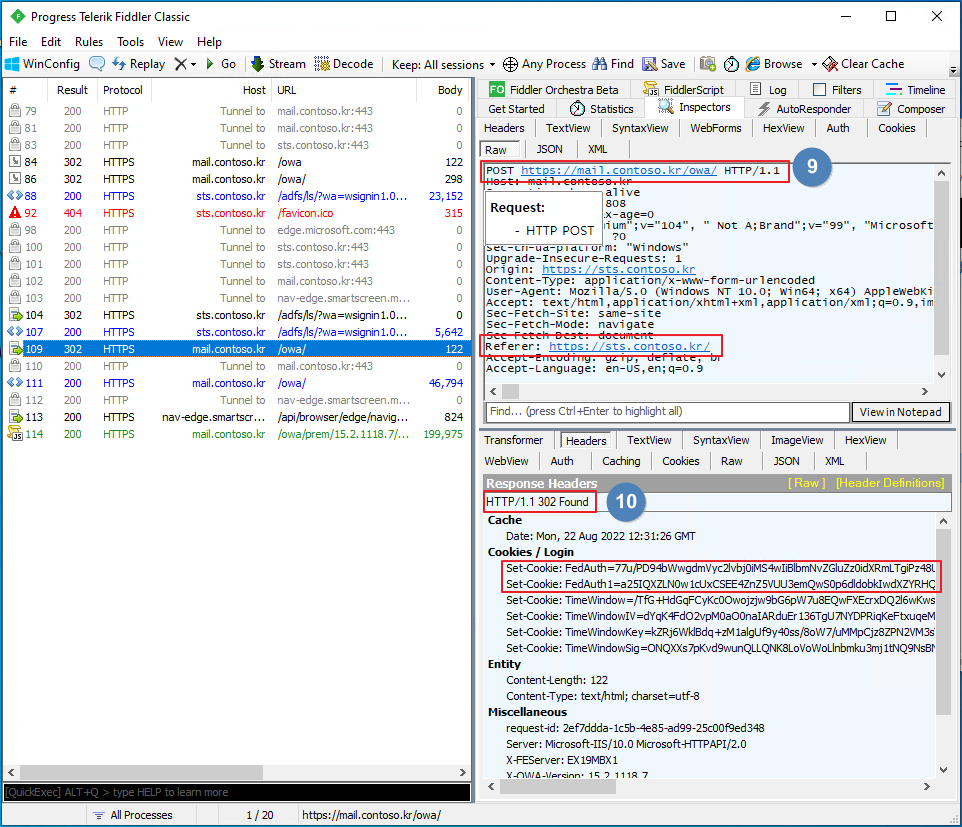Select the Get Started tab
The width and height of the screenshot is (962, 827).
(516, 109)
